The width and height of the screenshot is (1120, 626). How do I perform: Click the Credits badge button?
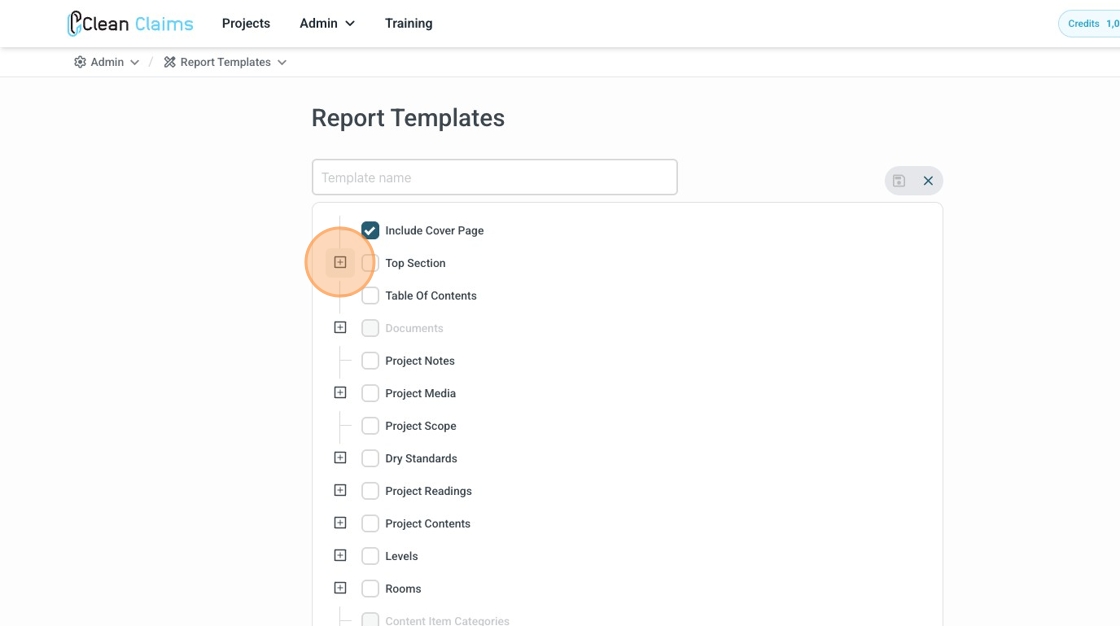[x=1090, y=23]
